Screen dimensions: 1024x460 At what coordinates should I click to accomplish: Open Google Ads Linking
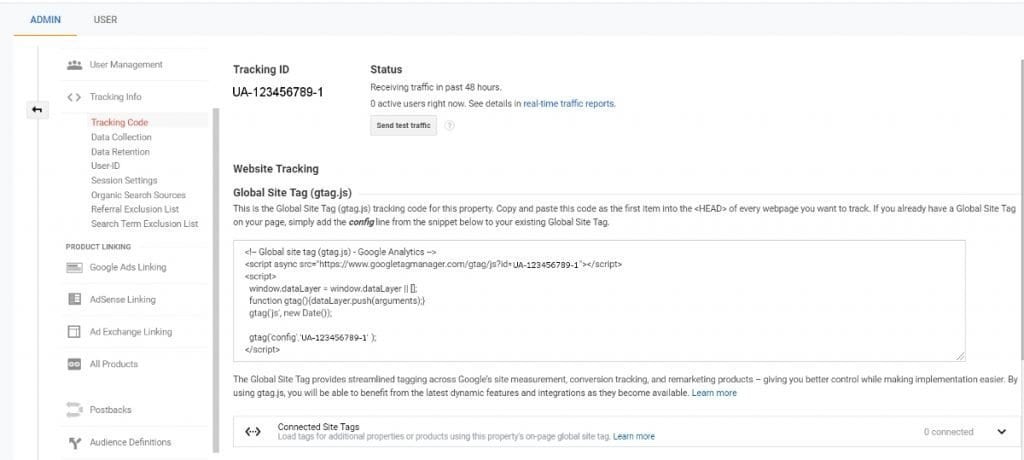coord(128,267)
